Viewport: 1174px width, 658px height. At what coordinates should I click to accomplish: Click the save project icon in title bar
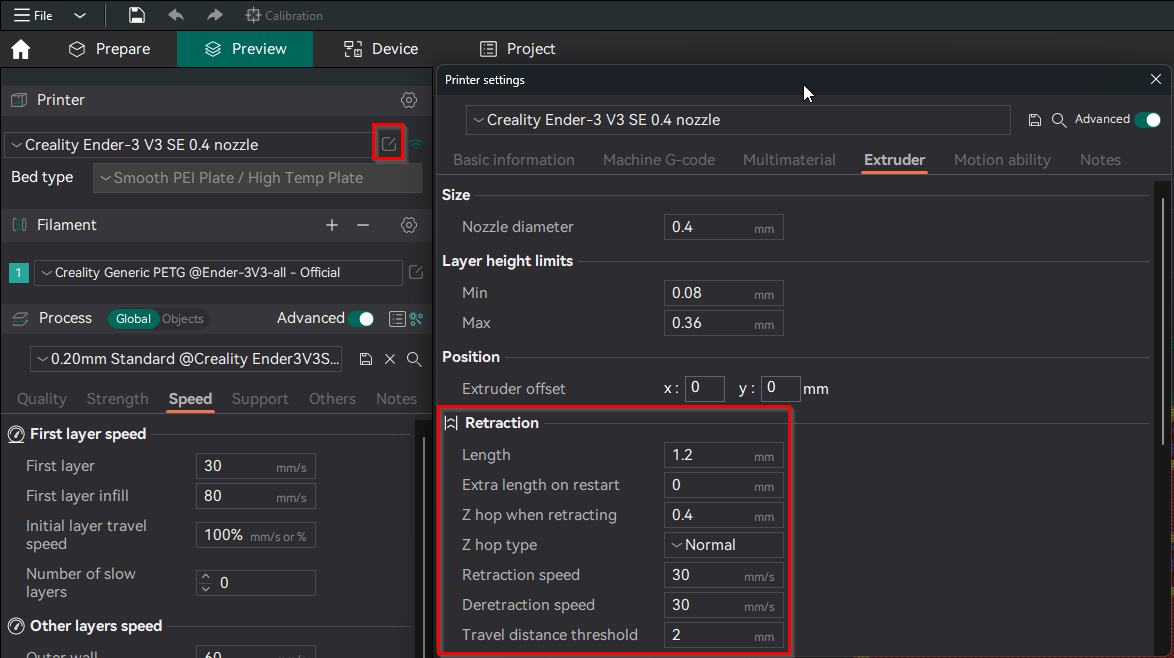[137, 15]
